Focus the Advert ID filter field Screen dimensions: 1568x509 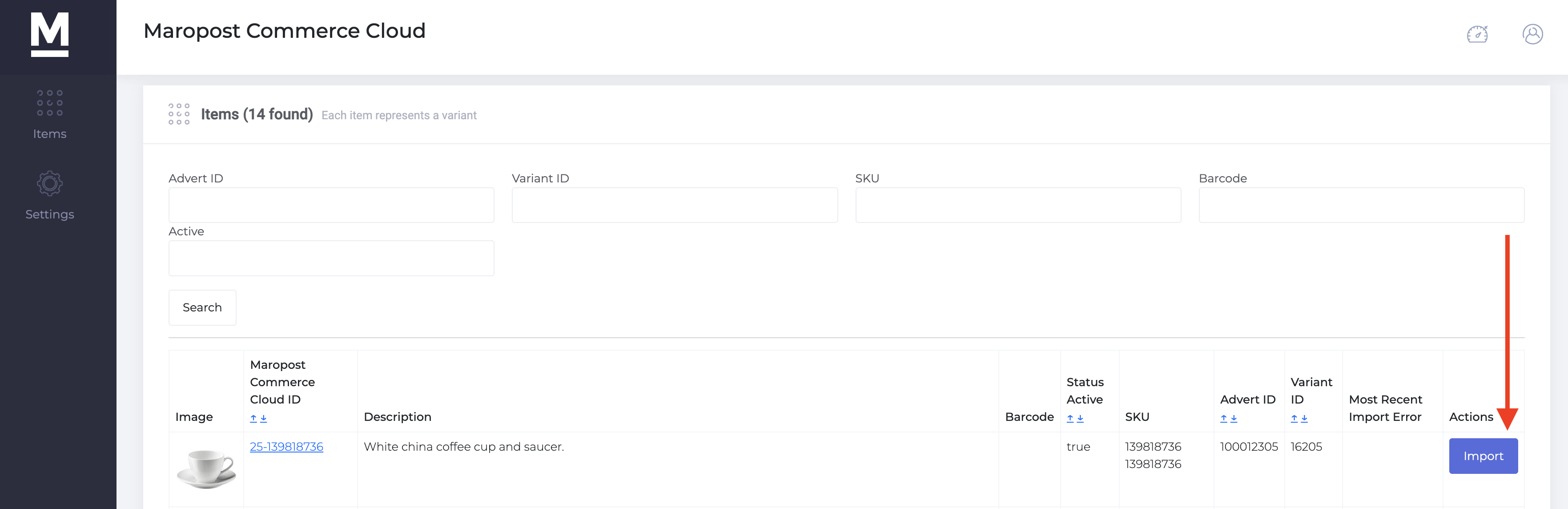click(331, 205)
